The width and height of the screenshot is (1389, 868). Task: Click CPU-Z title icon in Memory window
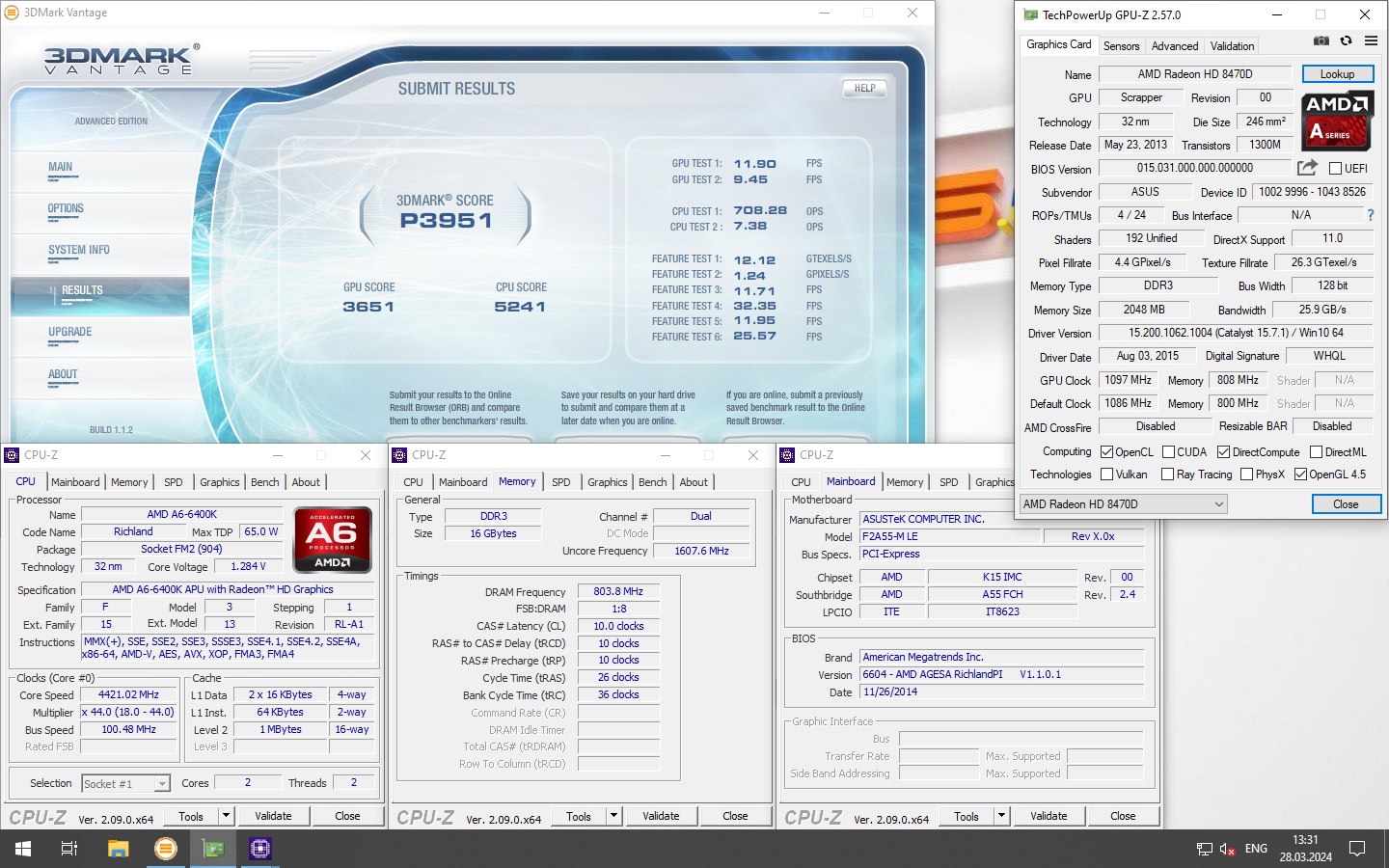[399, 455]
